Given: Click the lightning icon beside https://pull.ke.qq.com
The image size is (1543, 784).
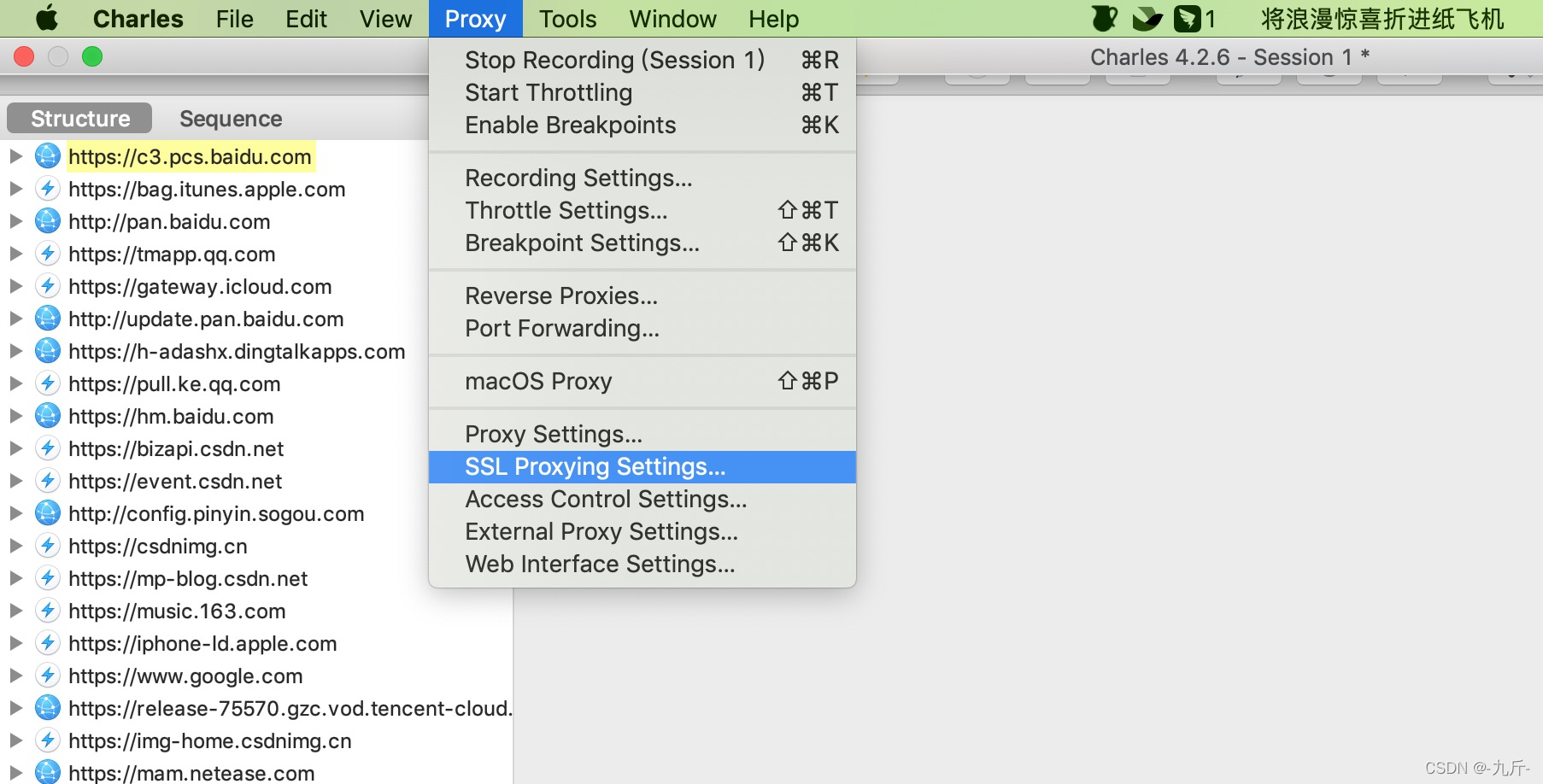Looking at the screenshot, I should pos(48,383).
